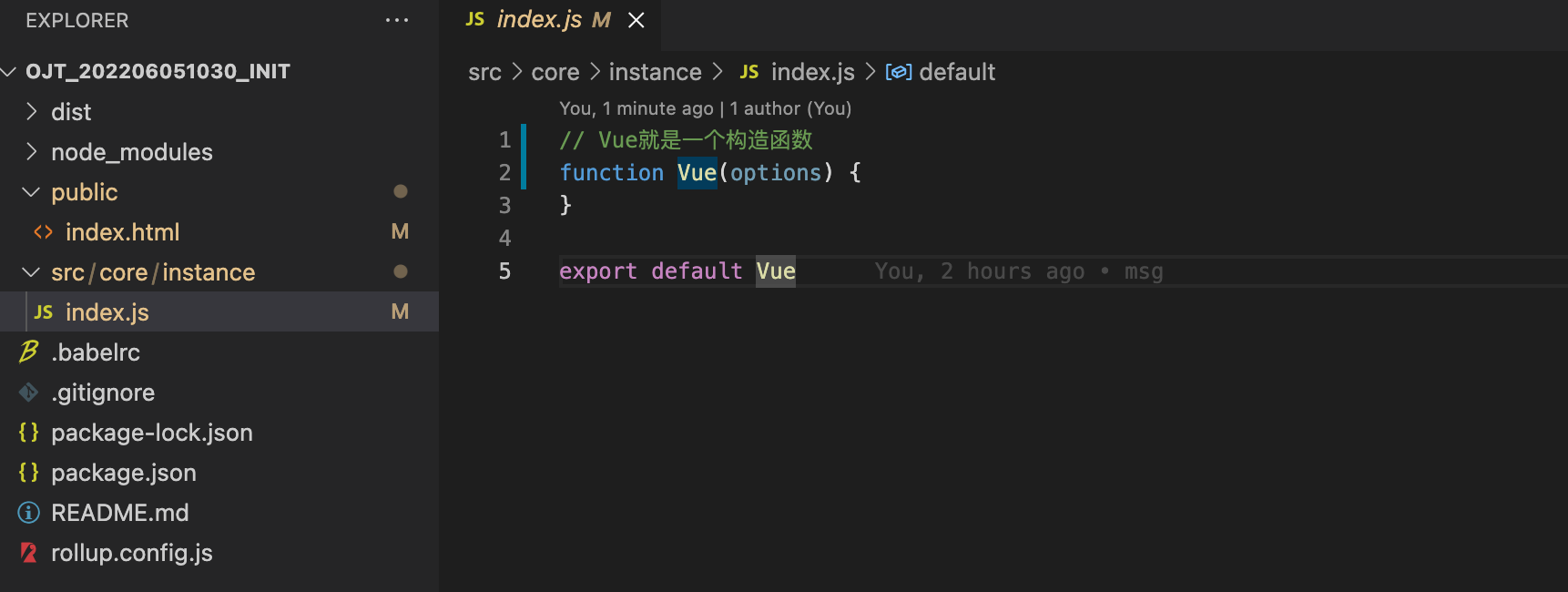The width and height of the screenshot is (1568, 592).
Task: Click line number 3 in the gutter
Action: click(504, 206)
